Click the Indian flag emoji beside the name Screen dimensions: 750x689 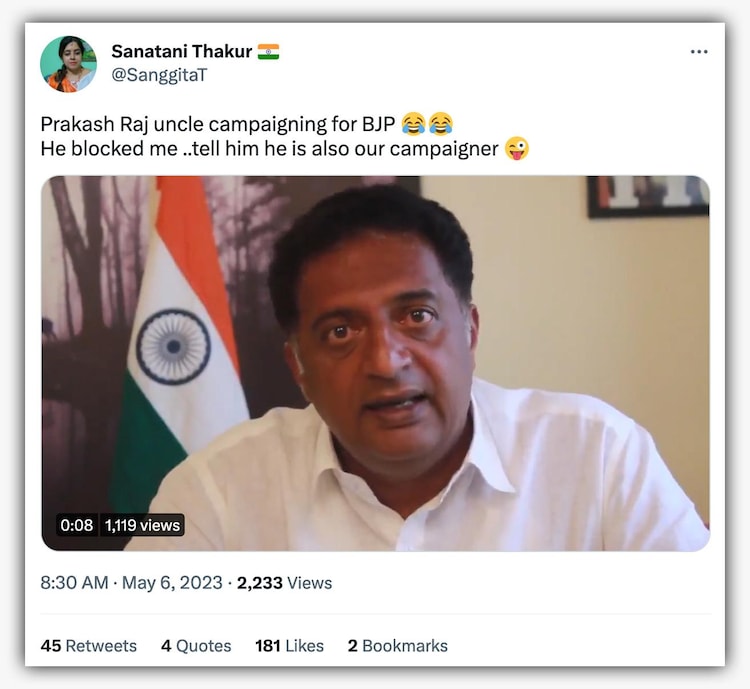pos(268,52)
